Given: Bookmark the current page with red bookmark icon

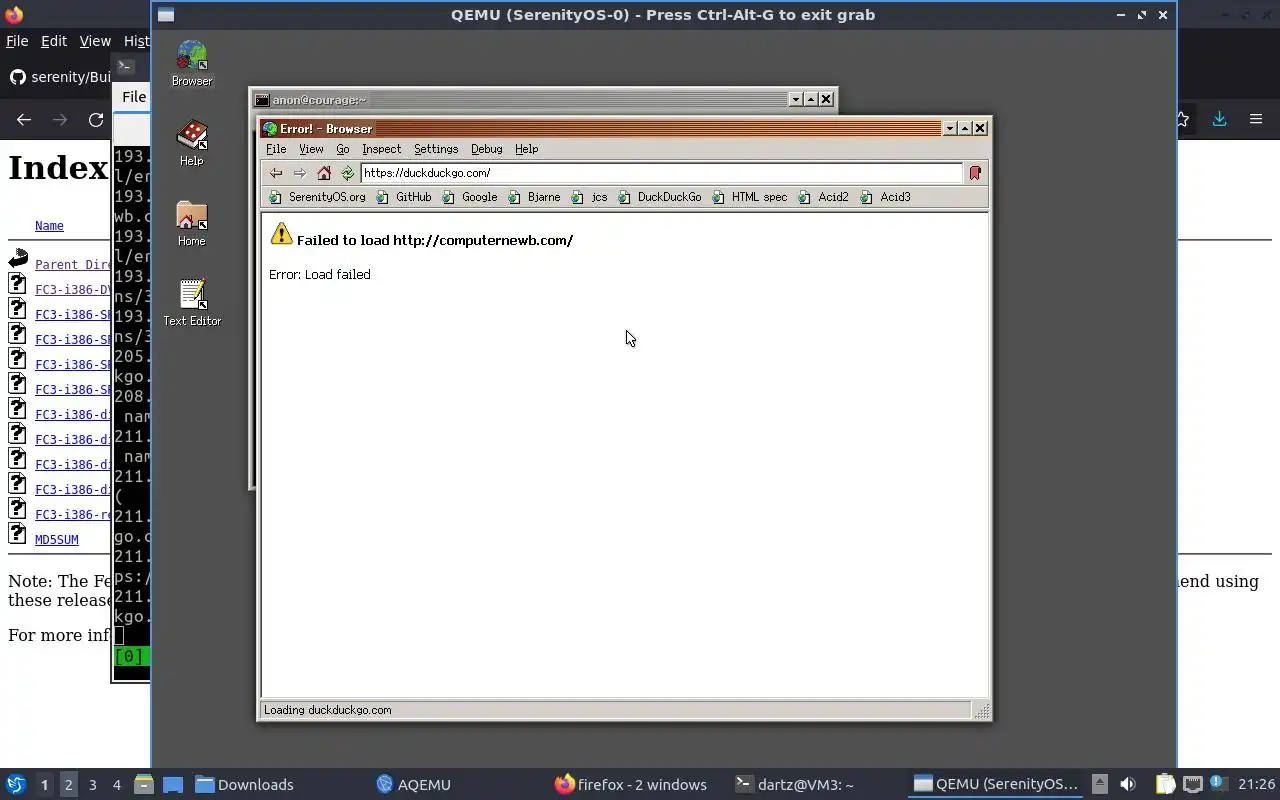Looking at the screenshot, I should tap(975, 173).
